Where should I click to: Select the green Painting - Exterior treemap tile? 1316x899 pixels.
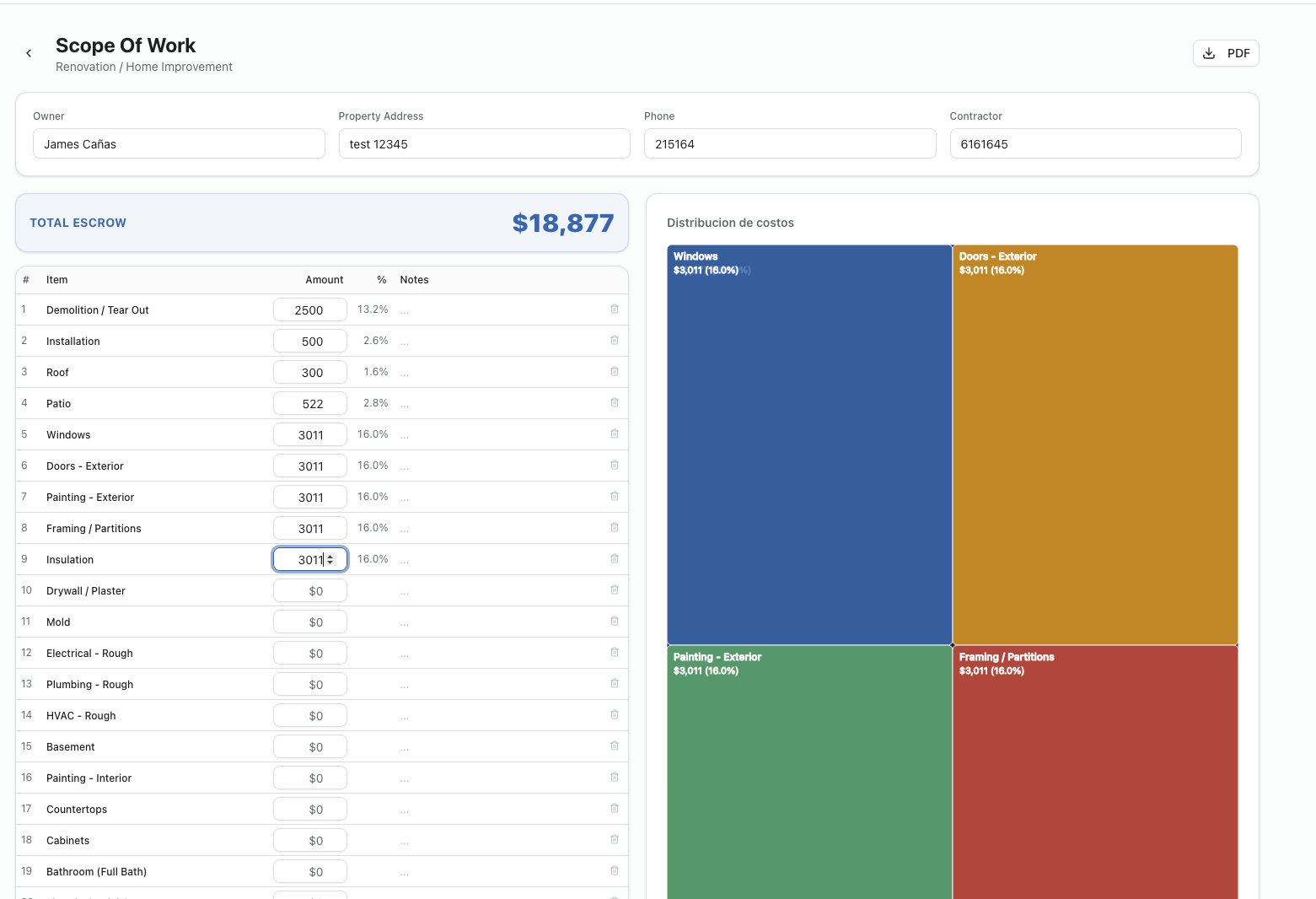[809, 776]
